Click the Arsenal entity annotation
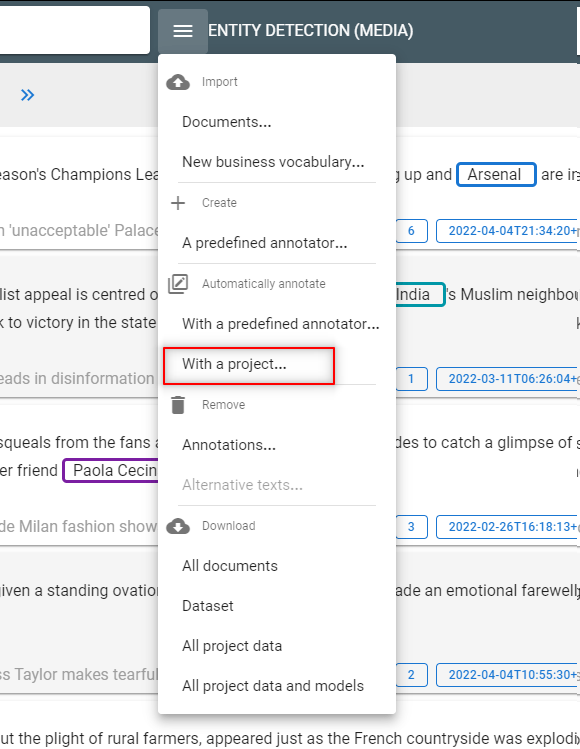Viewport: 580px width, 749px height. (x=496, y=175)
